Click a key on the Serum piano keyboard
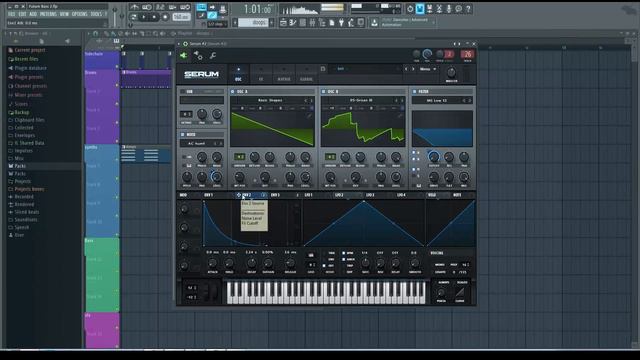Image resolution: width=640 pixels, height=360 pixels. (327, 292)
